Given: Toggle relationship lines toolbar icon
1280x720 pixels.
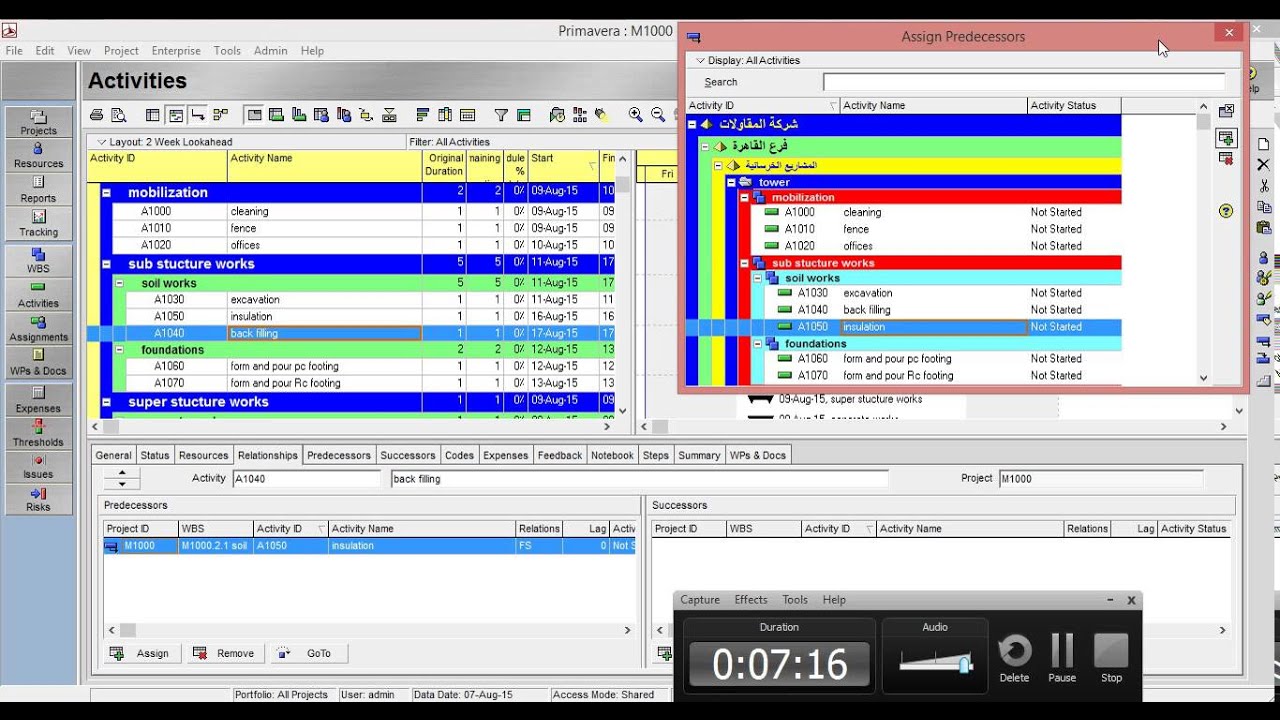Looking at the screenshot, I should point(198,115).
